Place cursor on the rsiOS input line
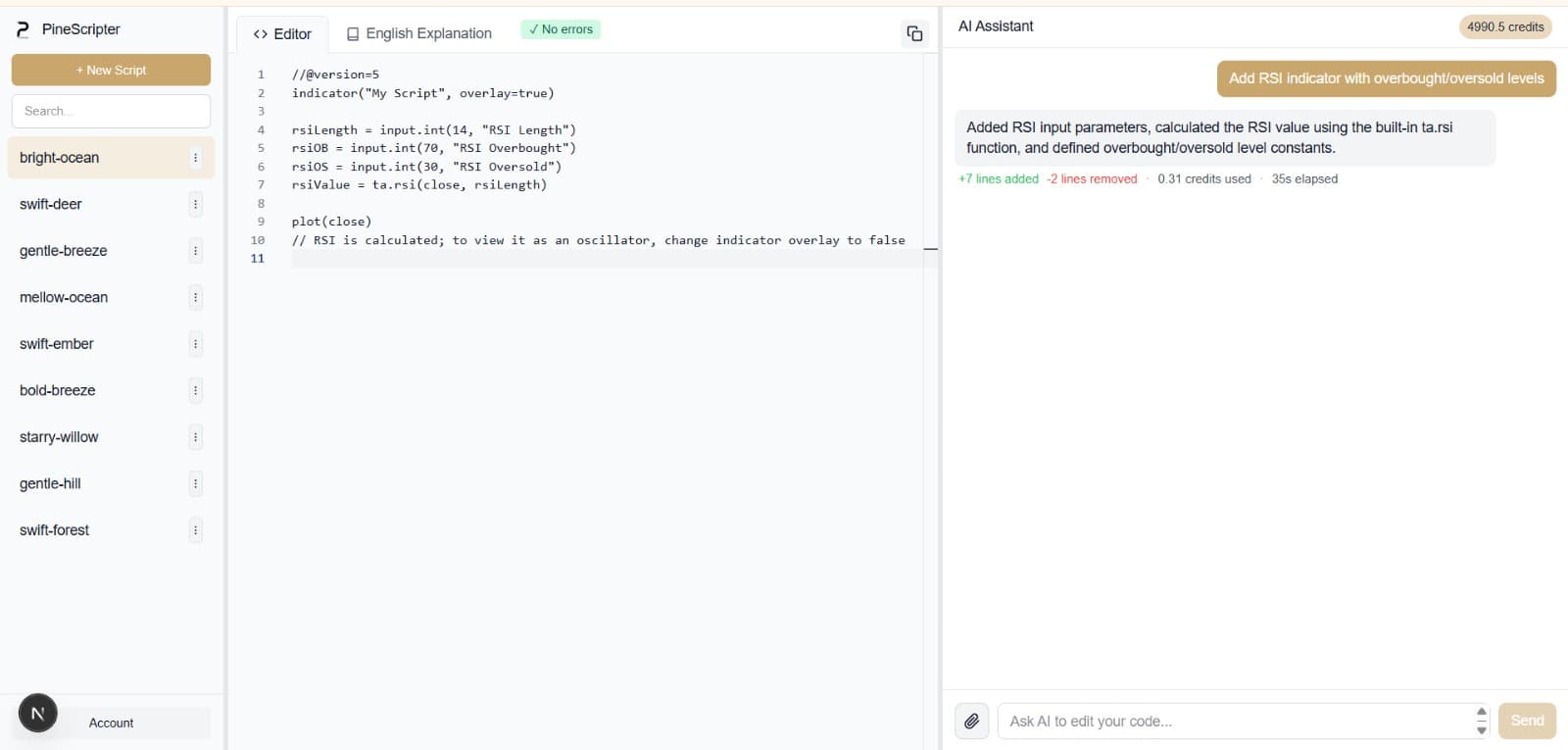The height and width of the screenshot is (750, 1568). point(426,167)
